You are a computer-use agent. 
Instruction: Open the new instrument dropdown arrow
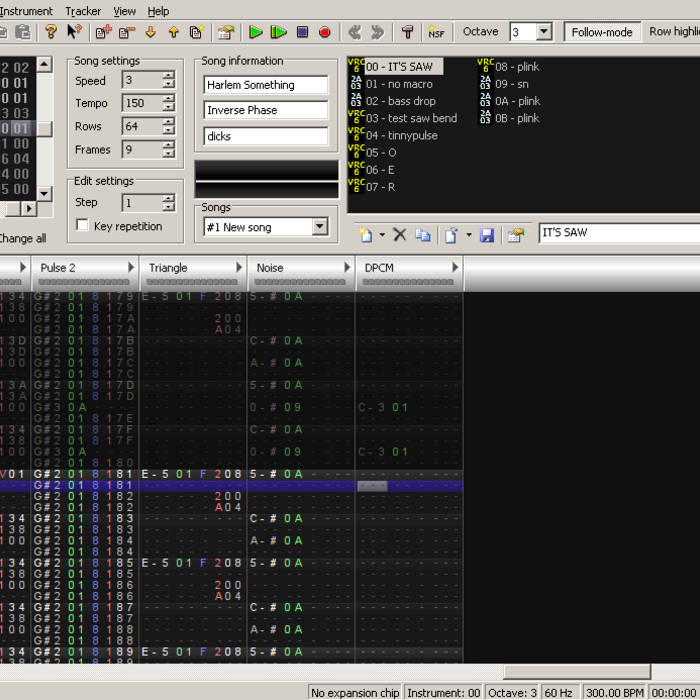(x=381, y=235)
